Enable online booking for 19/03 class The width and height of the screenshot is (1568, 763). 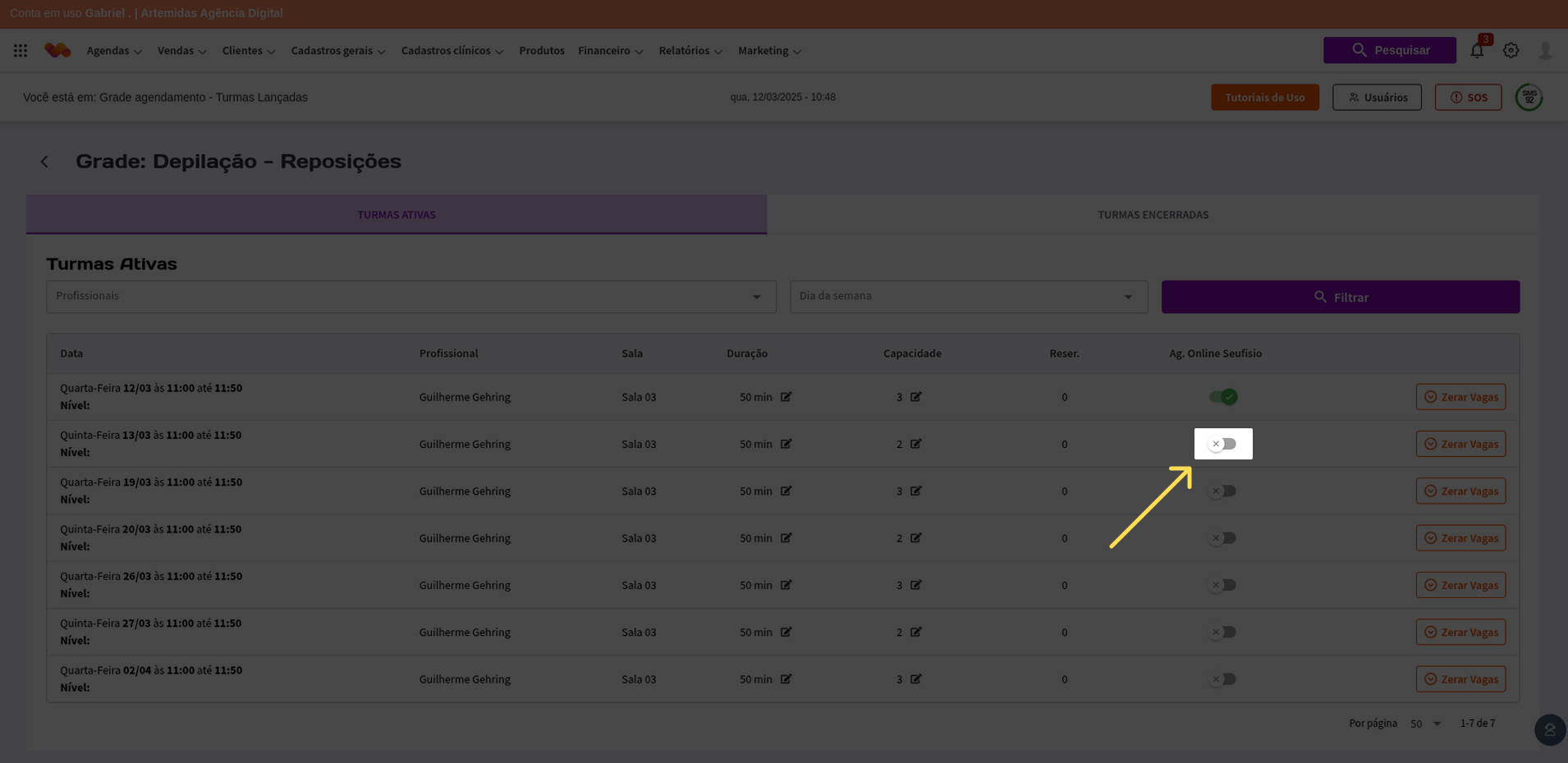(1222, 491)
